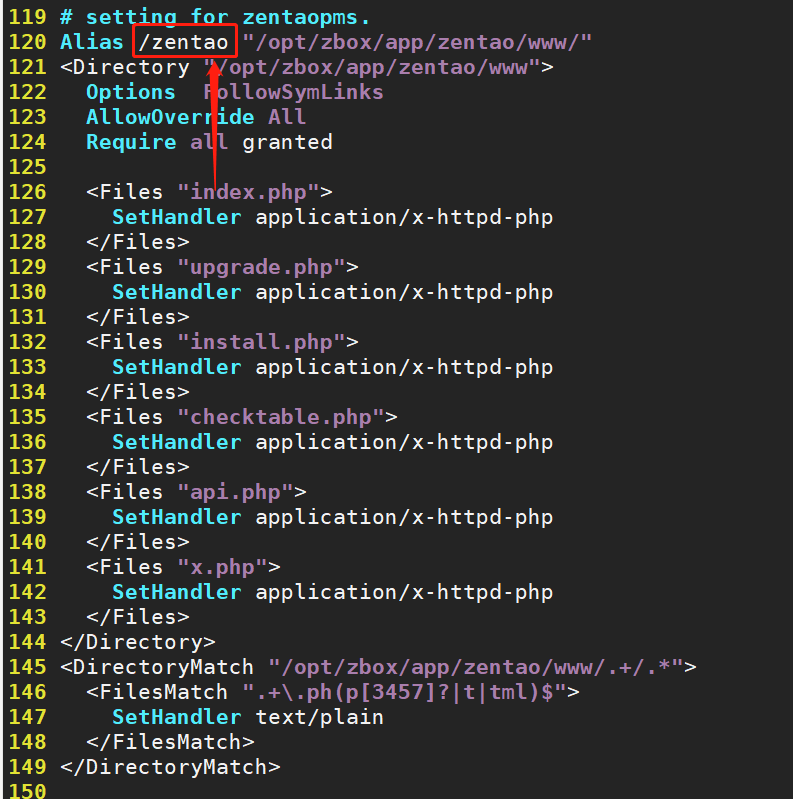Click "SetHandler" on line 139
The height and width of the screenshot is (799, 793).
coord(176,516)
